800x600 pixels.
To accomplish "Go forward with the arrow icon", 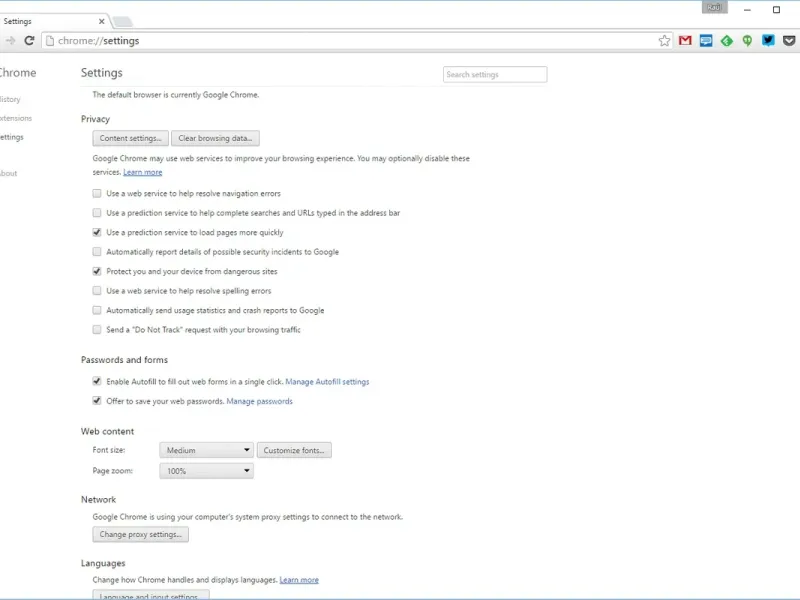I will pos(10,41).
